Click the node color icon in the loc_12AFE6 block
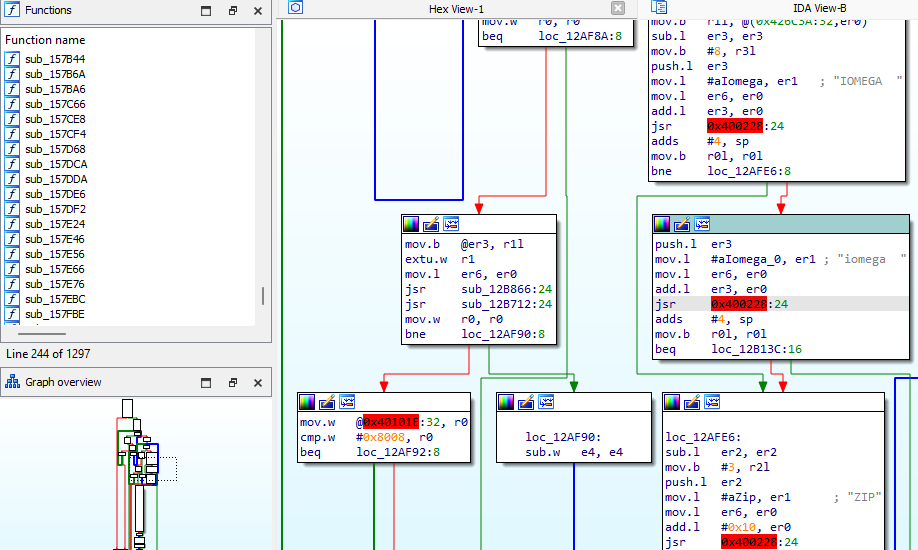918x550 pixels. pos(672,402)
